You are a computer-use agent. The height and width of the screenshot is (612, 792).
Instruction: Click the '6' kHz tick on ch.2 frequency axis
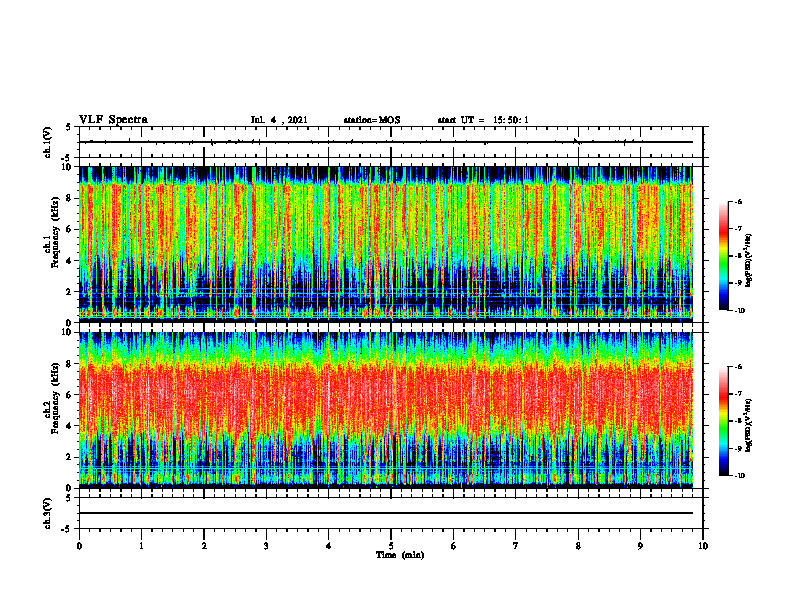(x=70, y=395)
